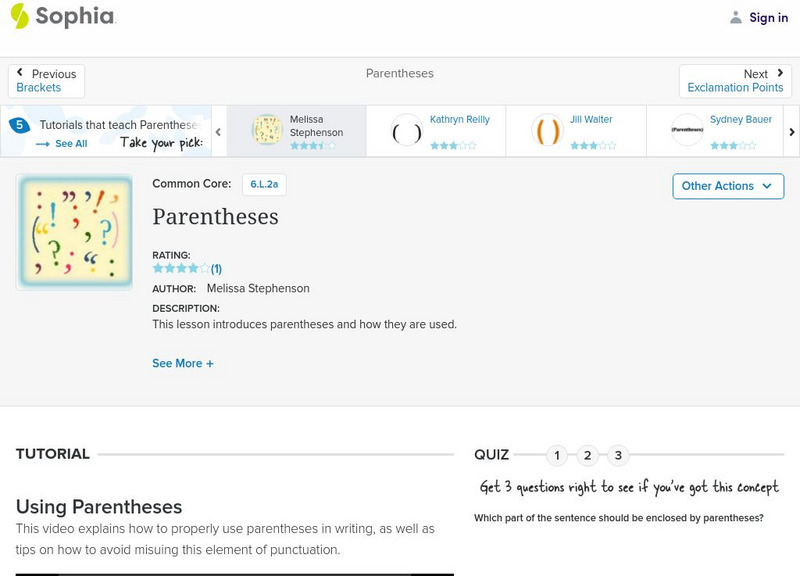This screenshot has width=800, height=576.
Task: Click the Sign in user icon
Action: 736,17
